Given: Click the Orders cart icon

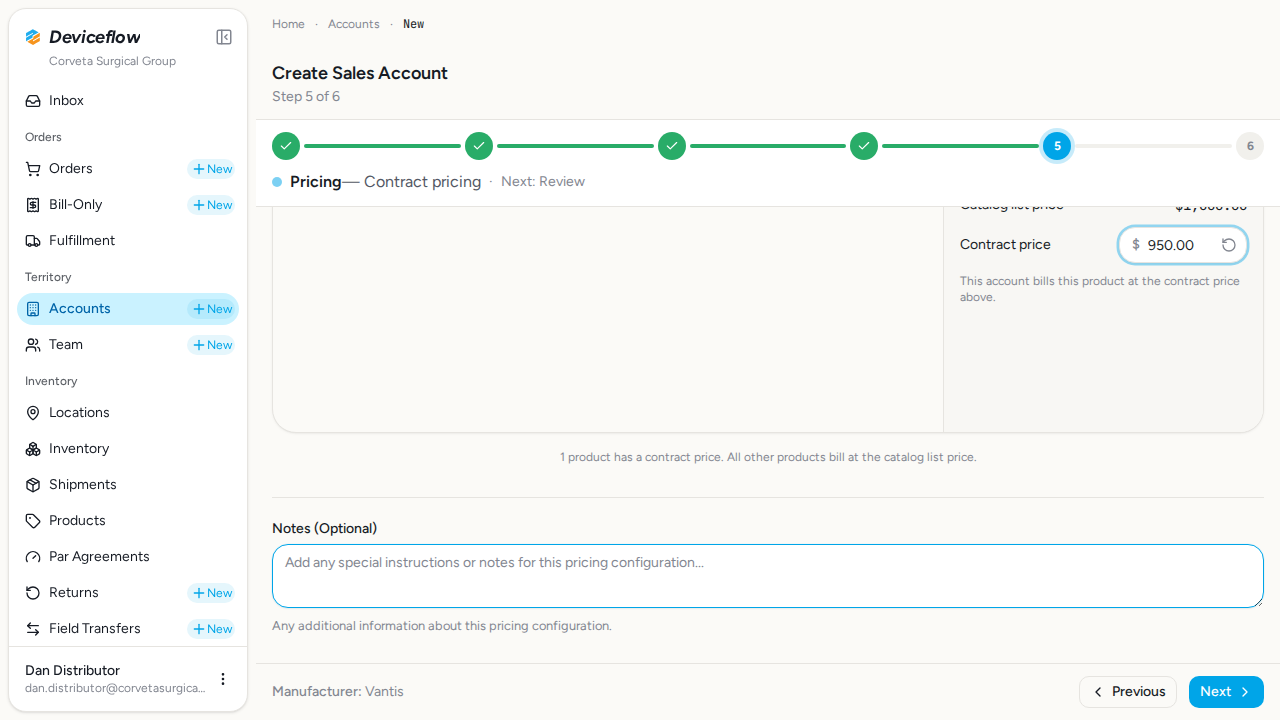Looking at the screenshot, I should pyautogui.click(x=33, y=169).
